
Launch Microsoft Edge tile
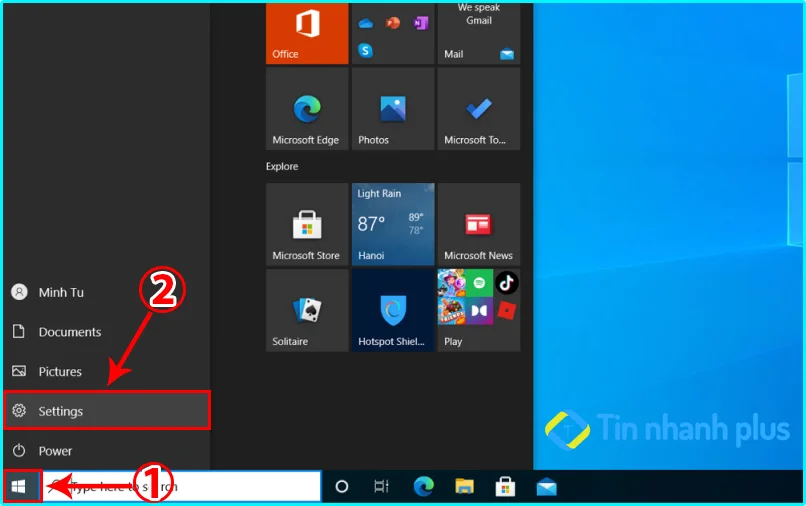307,109
